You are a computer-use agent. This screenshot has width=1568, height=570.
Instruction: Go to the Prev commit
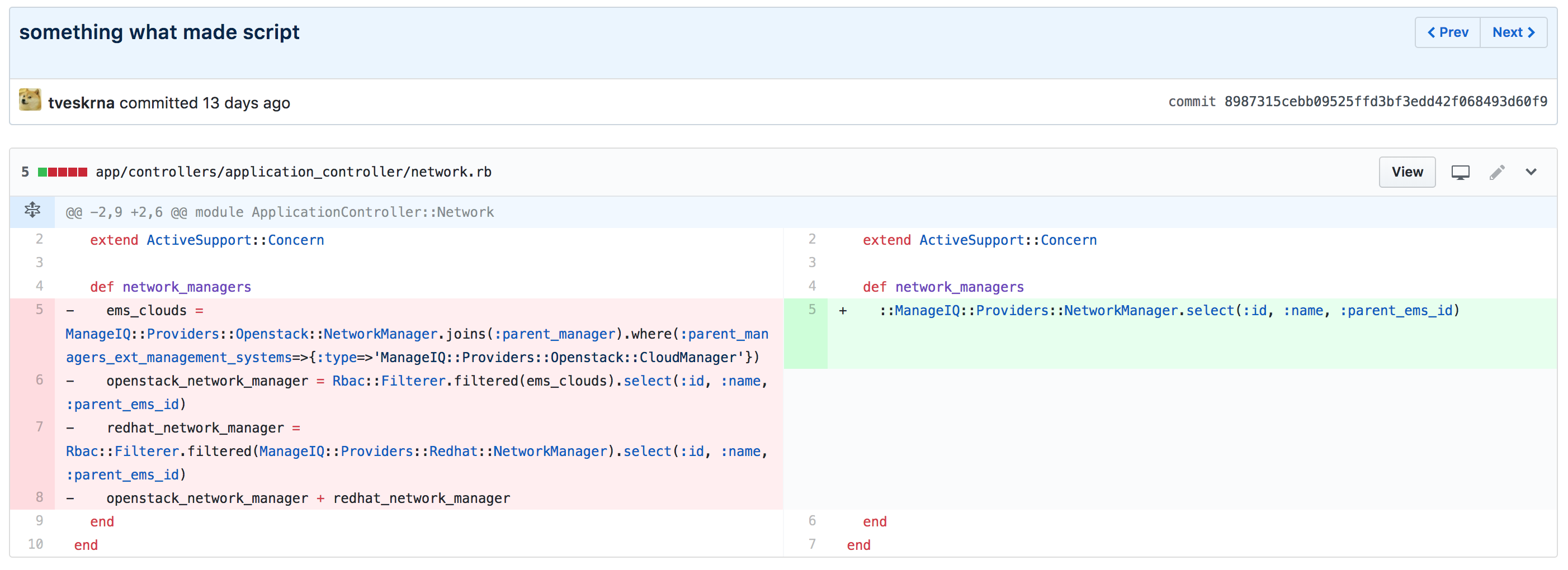pos(1447,32)
